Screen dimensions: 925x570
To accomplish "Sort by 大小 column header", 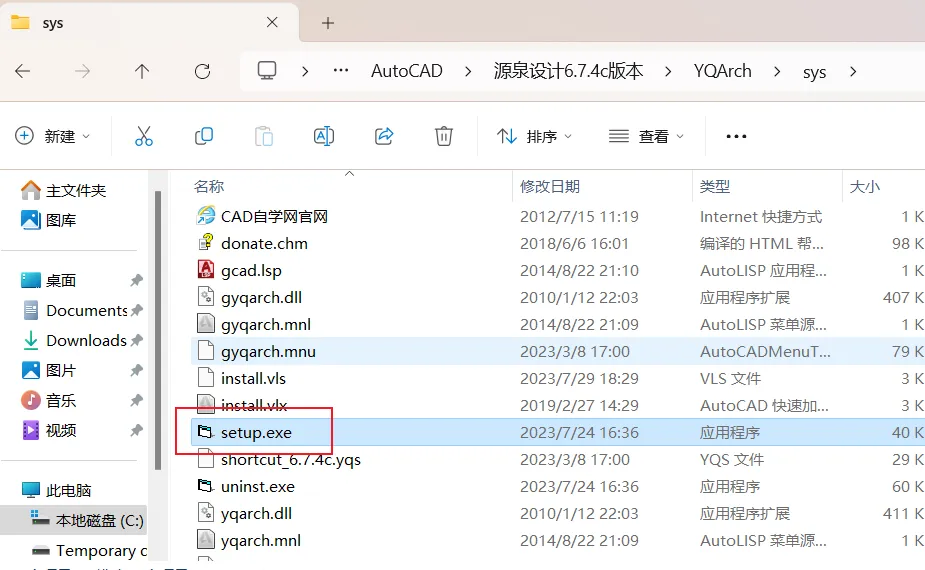I will 865,186.
